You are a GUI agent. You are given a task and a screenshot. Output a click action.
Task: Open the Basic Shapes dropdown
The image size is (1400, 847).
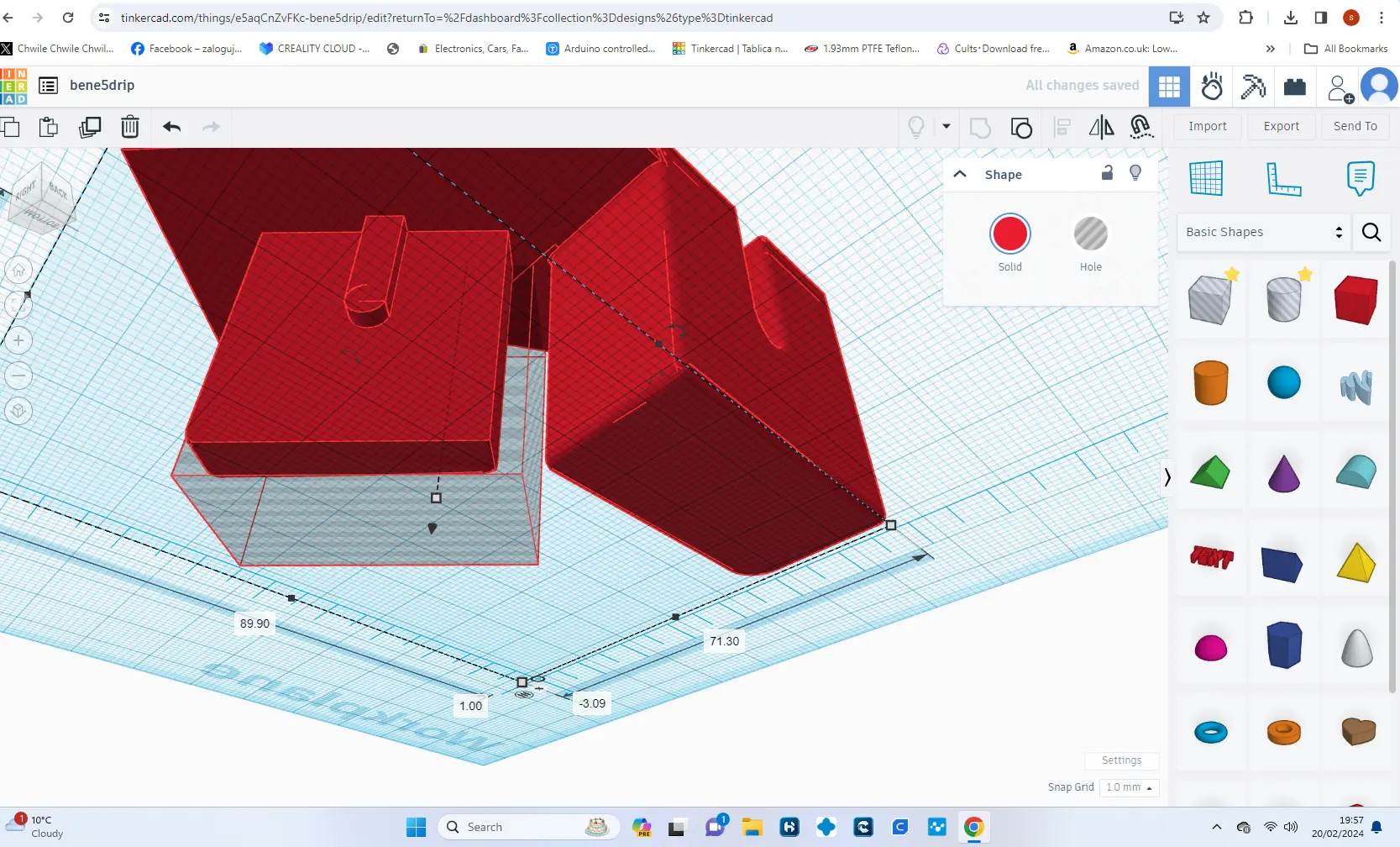[1262, 232]
